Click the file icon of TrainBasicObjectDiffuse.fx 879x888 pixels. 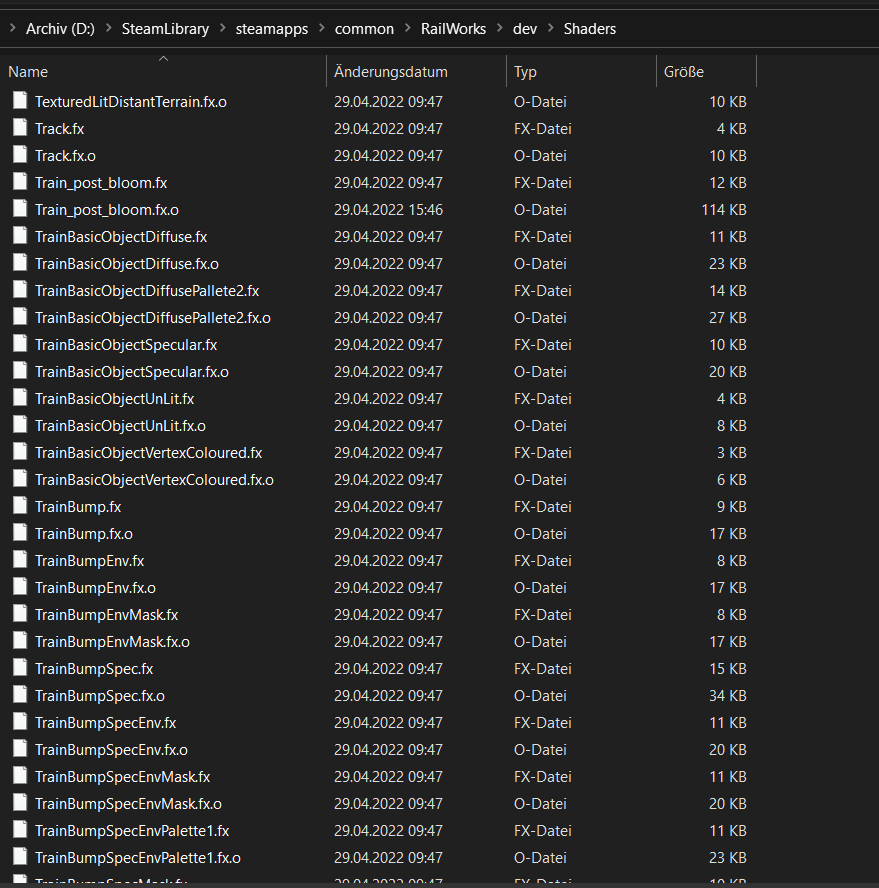(20, 236)
